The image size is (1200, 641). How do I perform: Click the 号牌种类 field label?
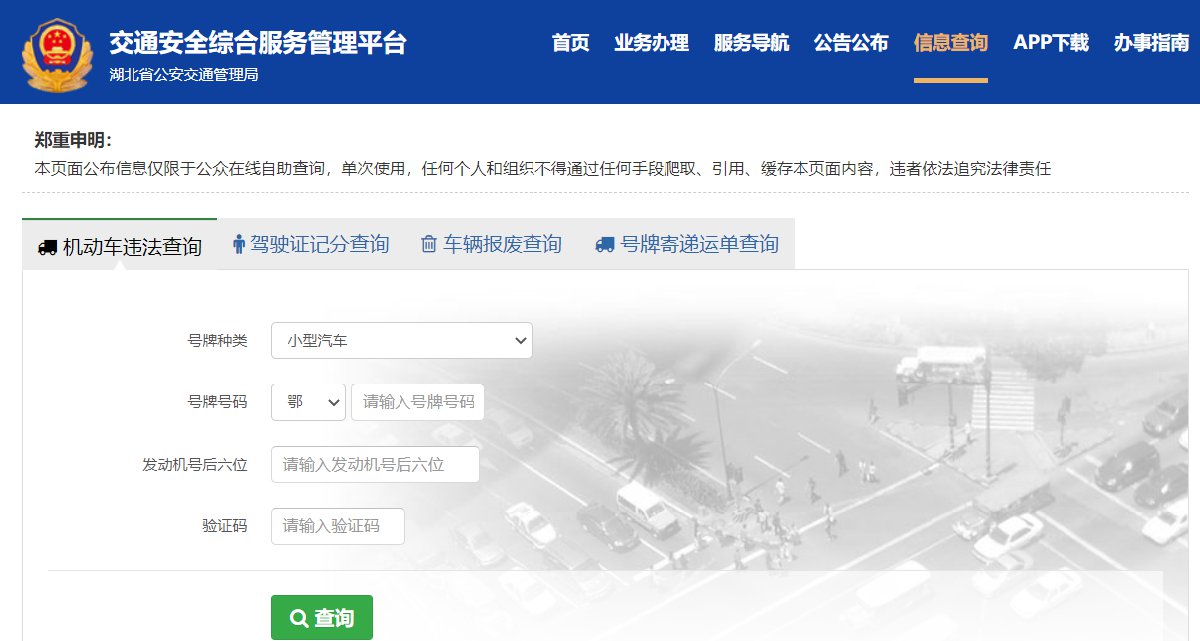pyautogui.click(x=217, y=340)
